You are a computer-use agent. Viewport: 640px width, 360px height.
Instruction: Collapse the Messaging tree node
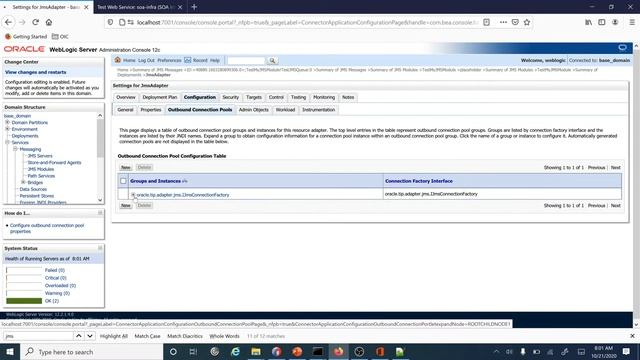coord(15,149)
